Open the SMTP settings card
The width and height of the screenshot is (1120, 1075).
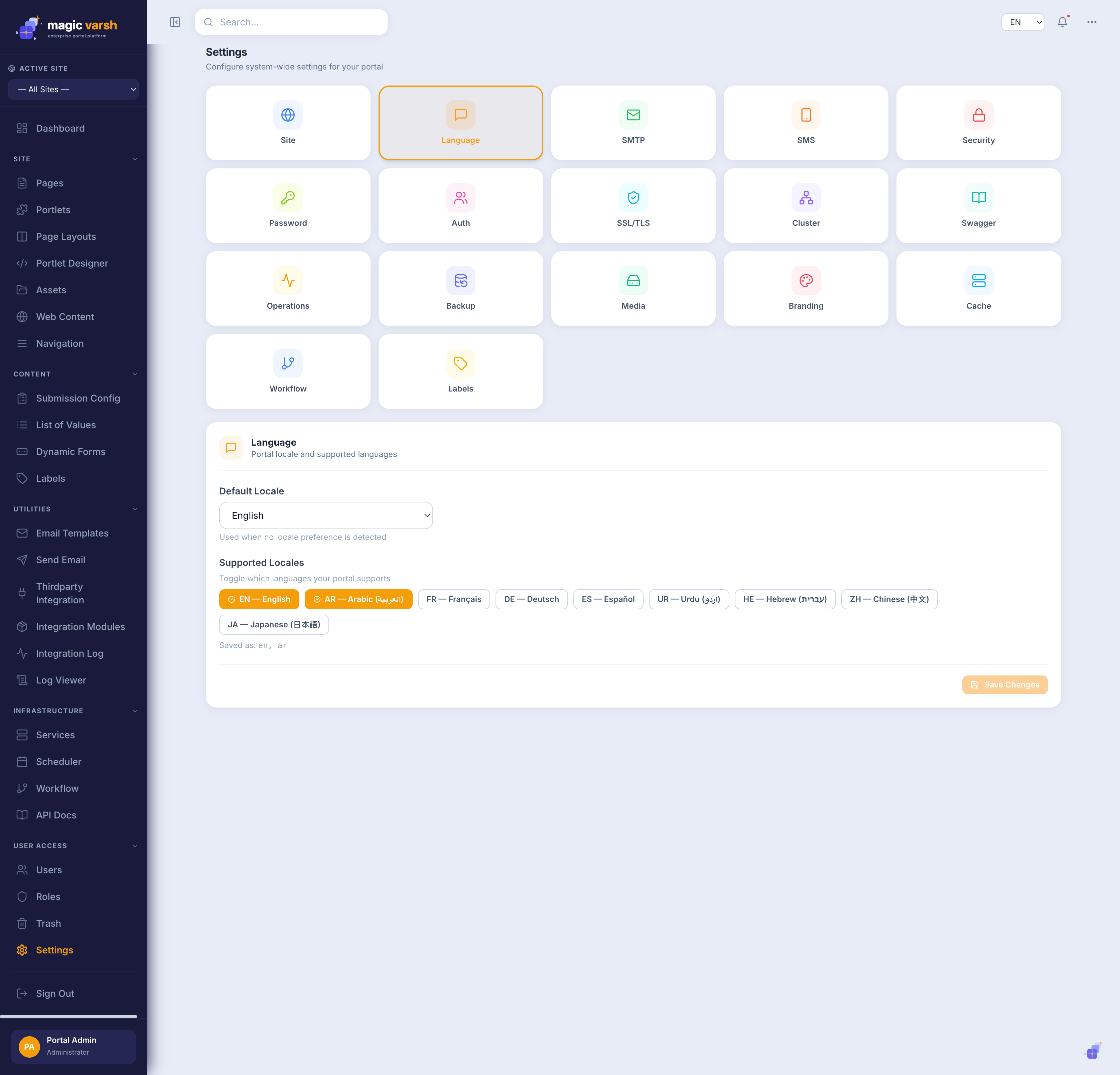[633, 123]
